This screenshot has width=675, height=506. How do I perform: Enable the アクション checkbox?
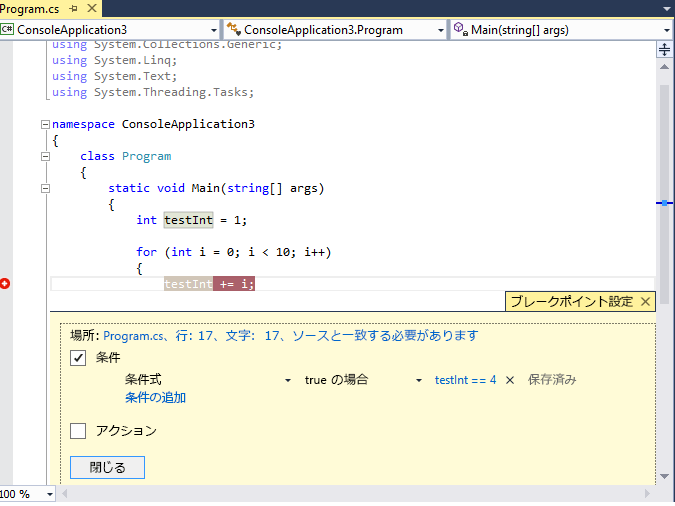point(78,431)
